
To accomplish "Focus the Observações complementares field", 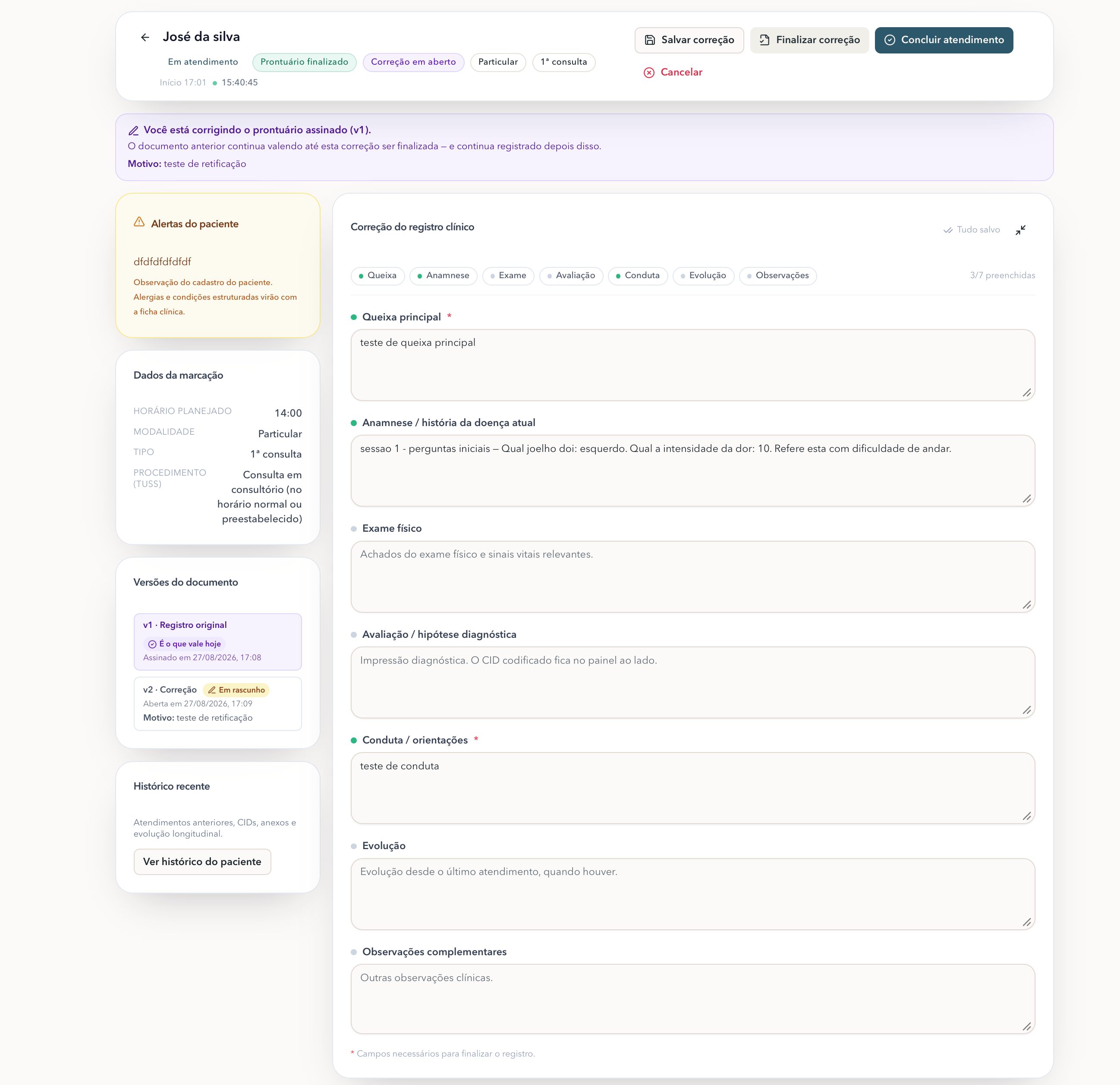I will (692, 999).
